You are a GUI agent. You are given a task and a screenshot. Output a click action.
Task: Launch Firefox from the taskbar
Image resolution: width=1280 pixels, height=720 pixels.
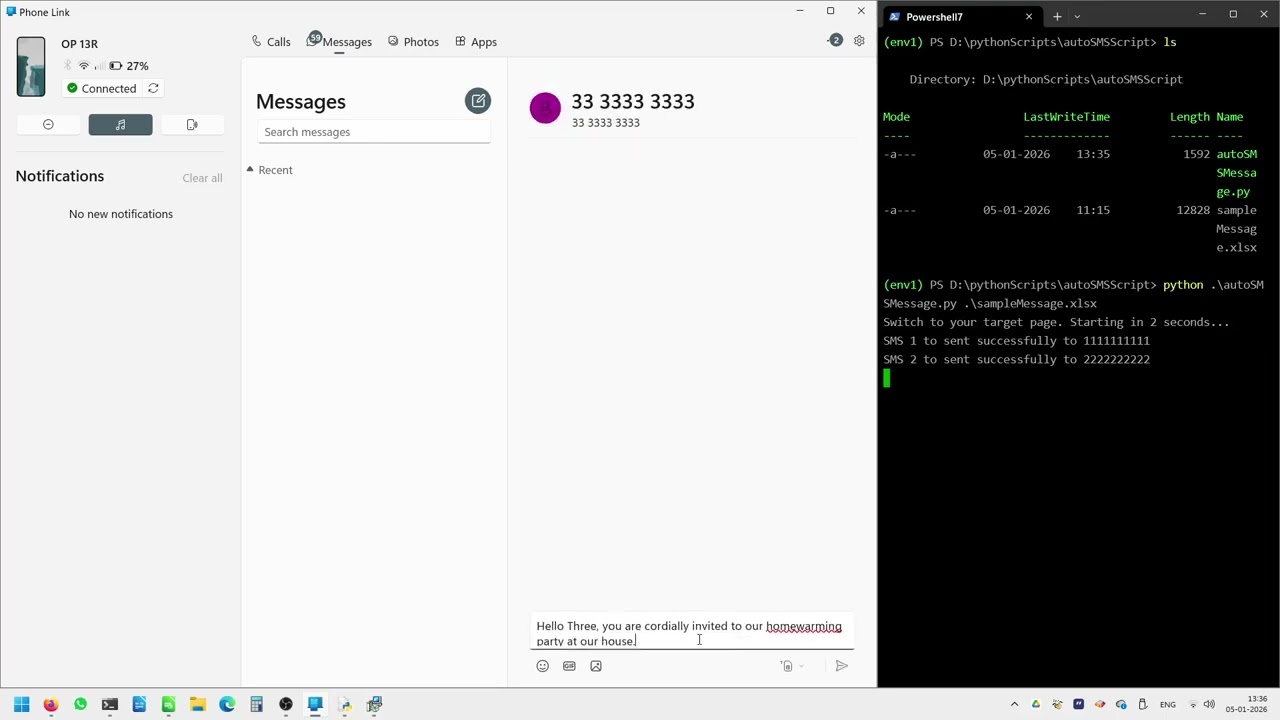(51, 704)
